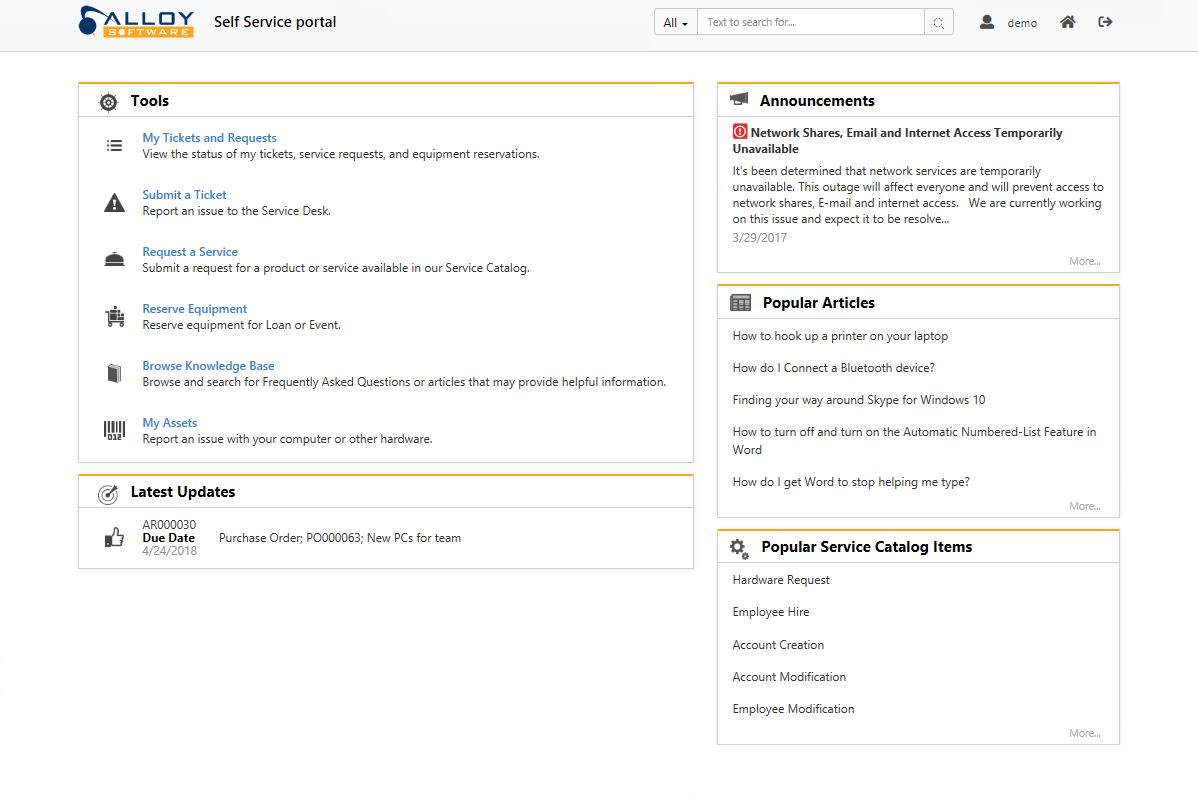Click the demo username text
The image size is (1198, 800).
(x=1022, y=23)
